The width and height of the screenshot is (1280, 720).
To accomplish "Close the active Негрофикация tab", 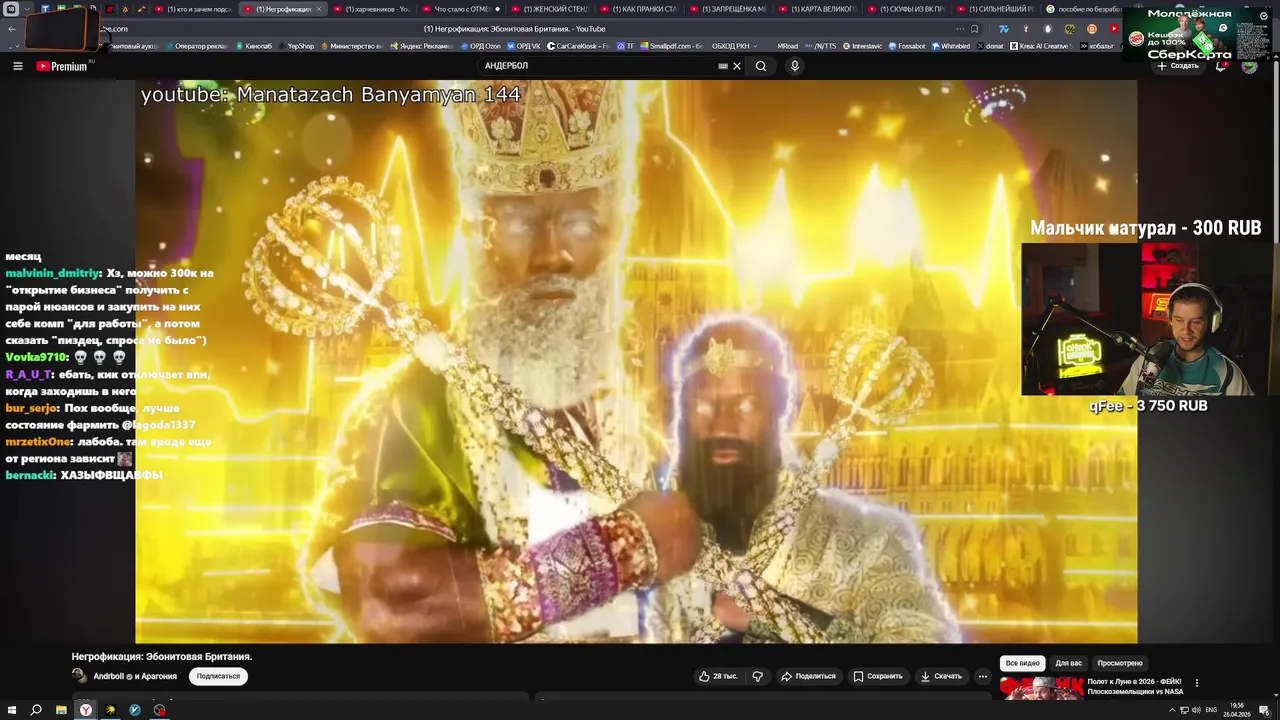I will [320, 9].
